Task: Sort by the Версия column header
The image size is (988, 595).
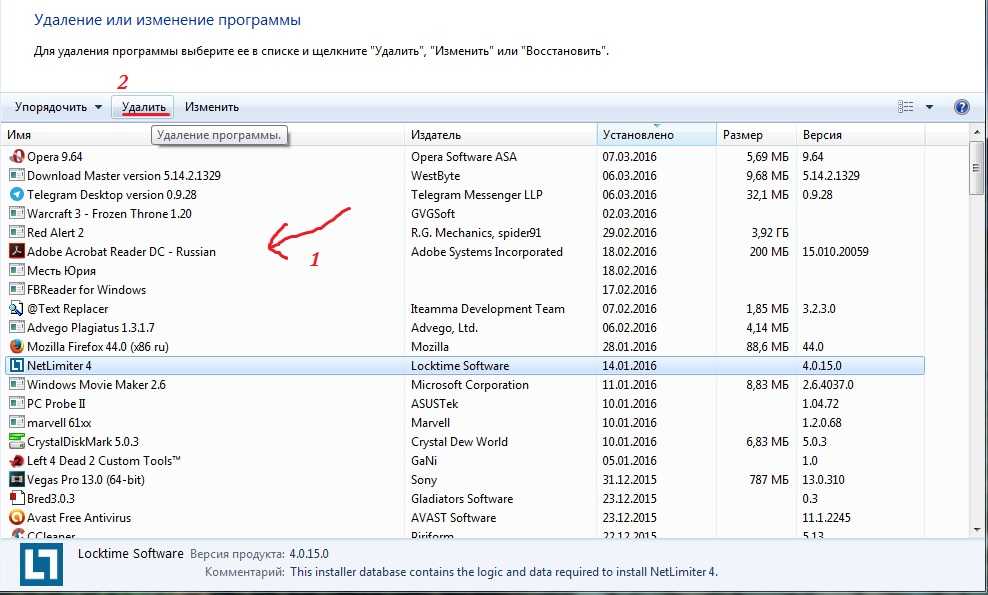Action: pos(861,134)
